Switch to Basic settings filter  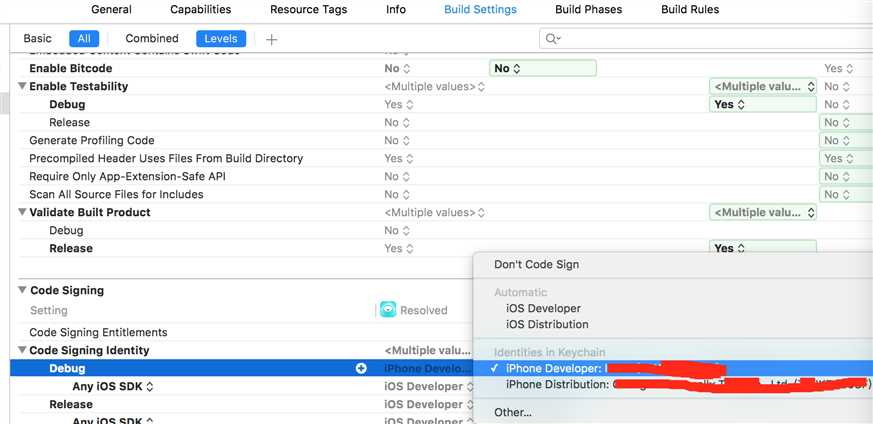click(37, 39)
